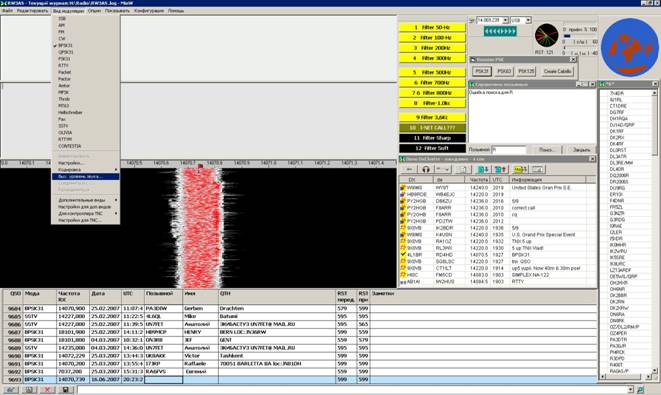Click the Закрыть close button
This screenshot has height=395, width=661.
(581, 150)
